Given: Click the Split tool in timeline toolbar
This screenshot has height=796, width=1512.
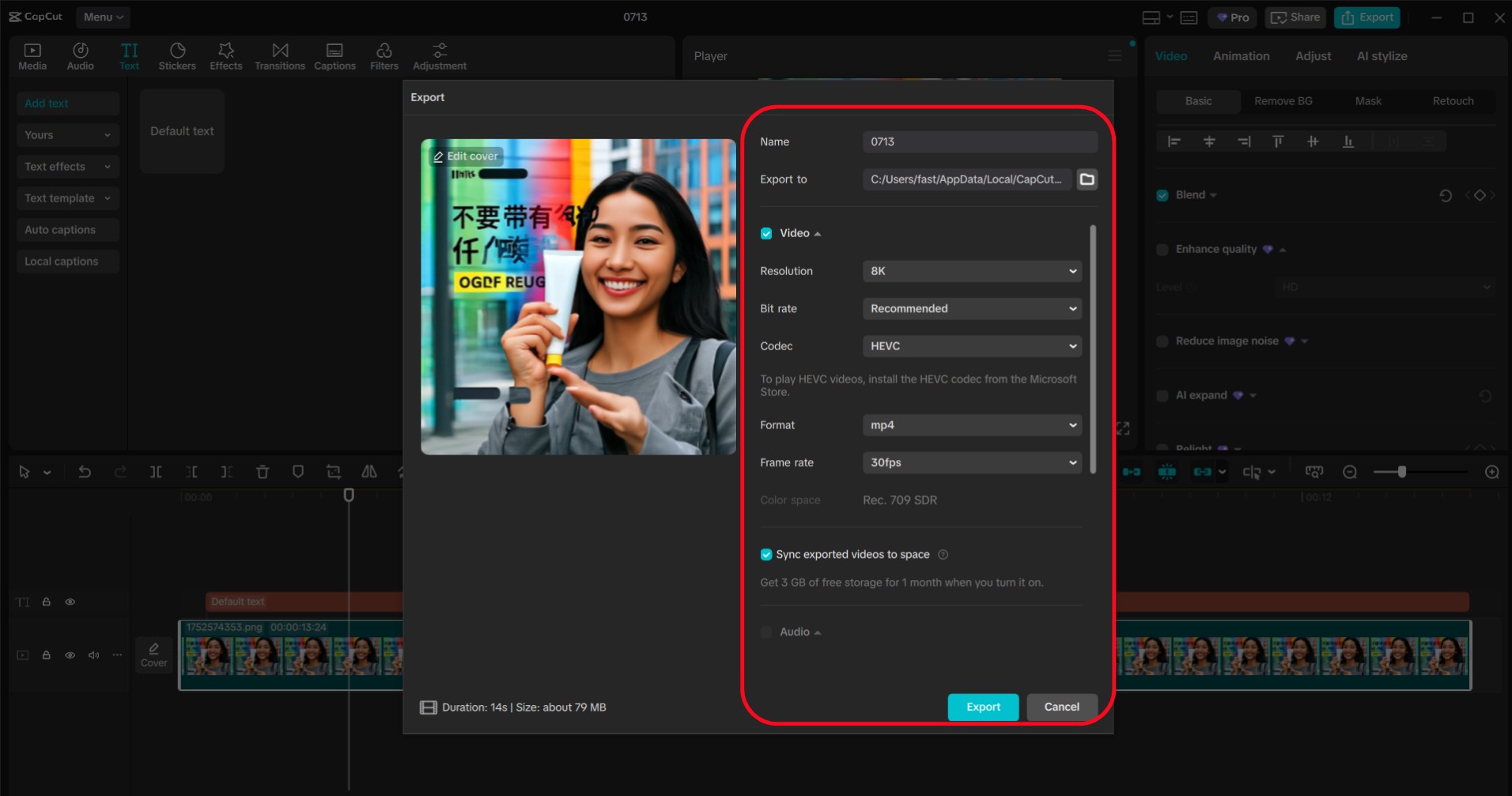Looking at the screenshot, I should (156, 472).
